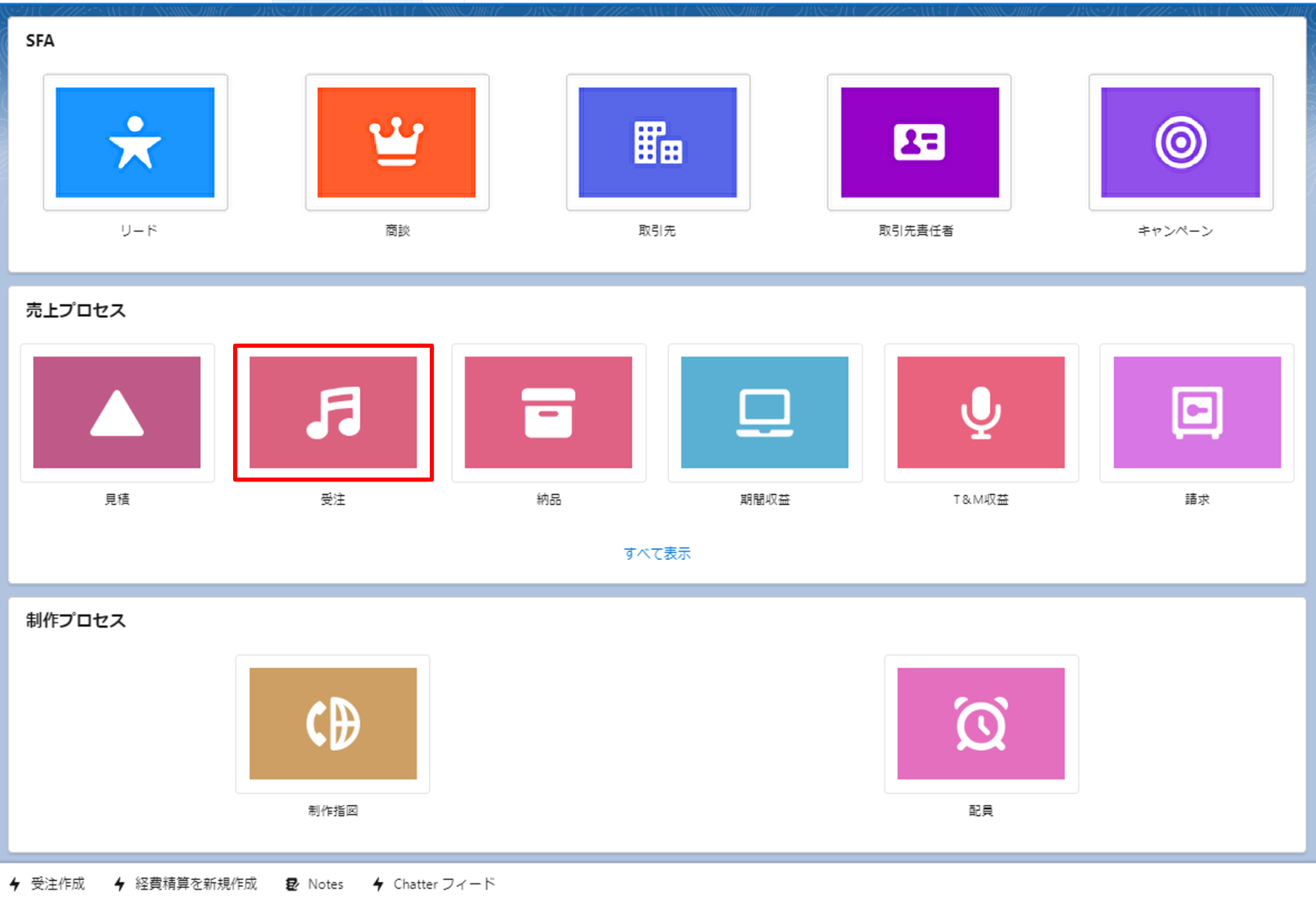The width and height of the screenshot is (1316, 901).
Task: Open the リード tile with star person icon
Action: coord(135,142)
